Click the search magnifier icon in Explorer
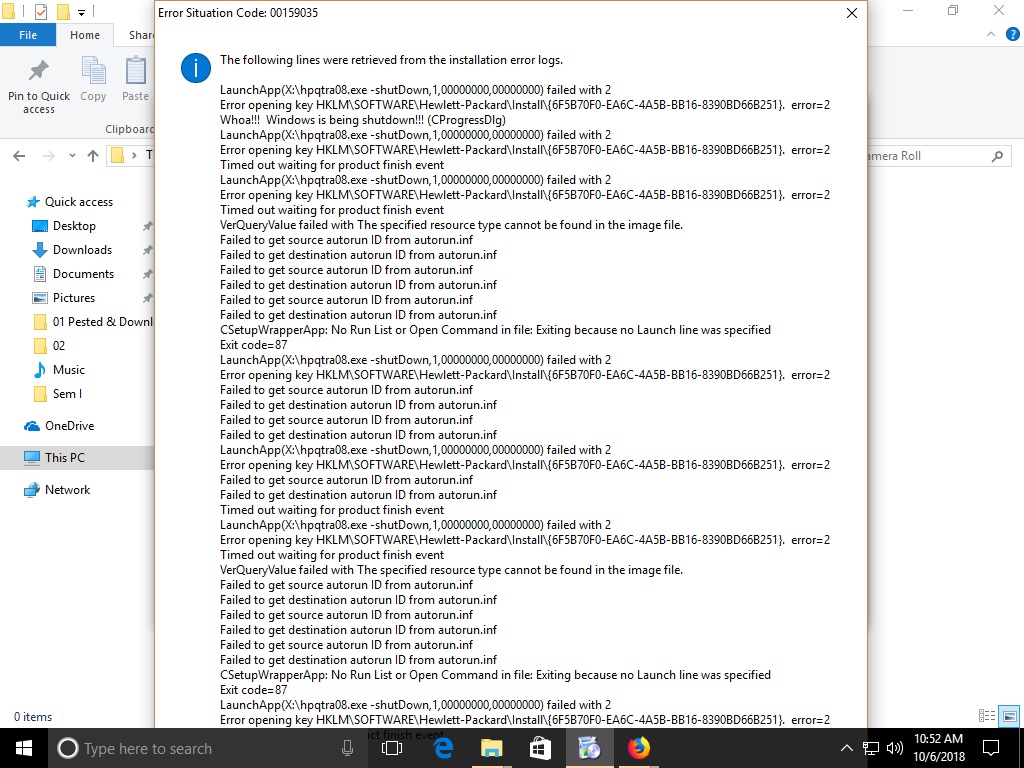This screenshot has height=768, width=1024. click(997, 156)
